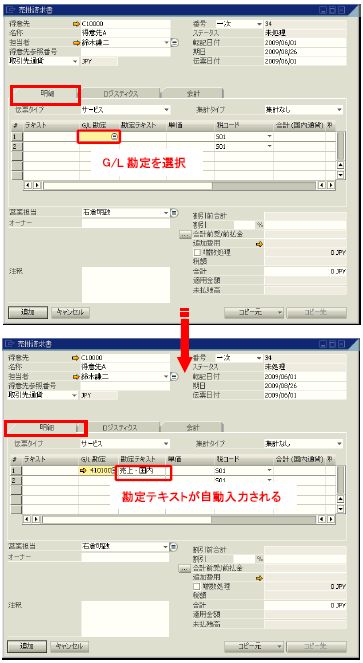
Task: Click the round icon next to 担当者 in lower window
Action: coord(174,376)
